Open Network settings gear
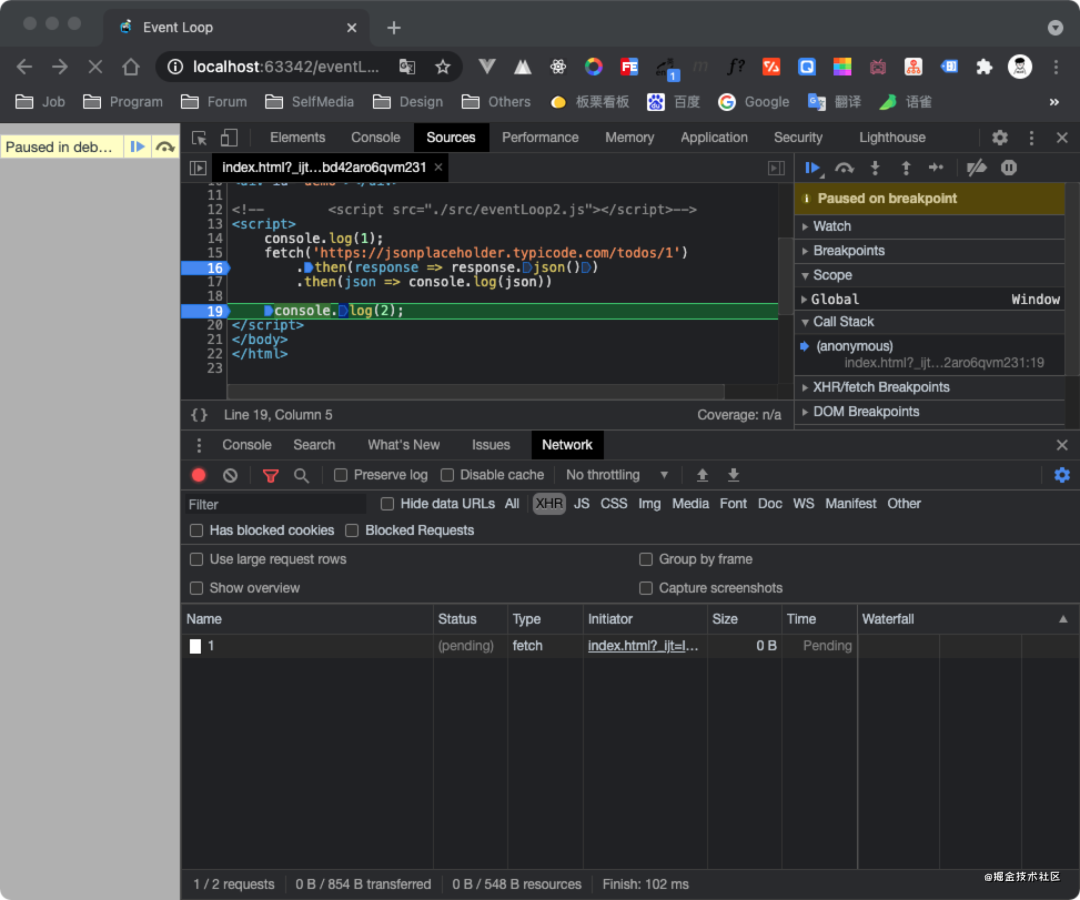Screen dimensions: 1080x900 pyautogui.click(x=1062, y=475)
